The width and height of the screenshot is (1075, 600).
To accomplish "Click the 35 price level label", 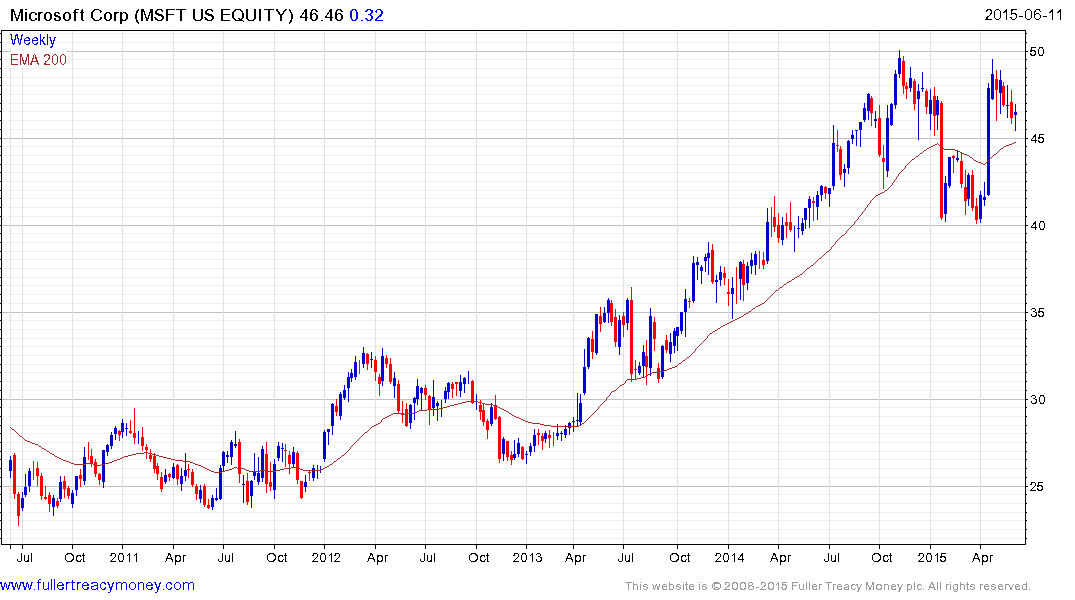I will coord(1039,313).
